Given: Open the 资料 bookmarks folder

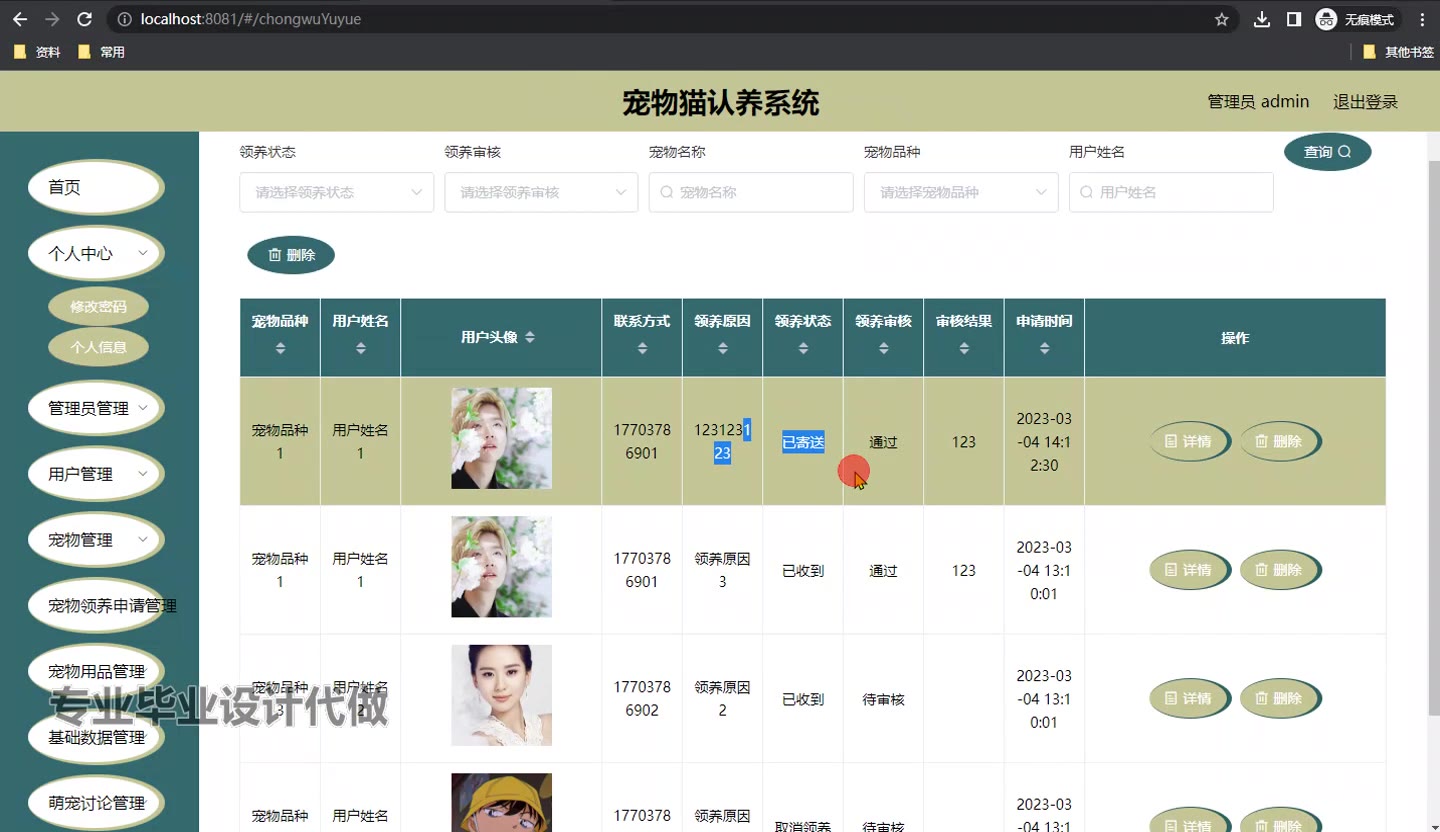Looking at the screenshot, I should pos(38,52).
